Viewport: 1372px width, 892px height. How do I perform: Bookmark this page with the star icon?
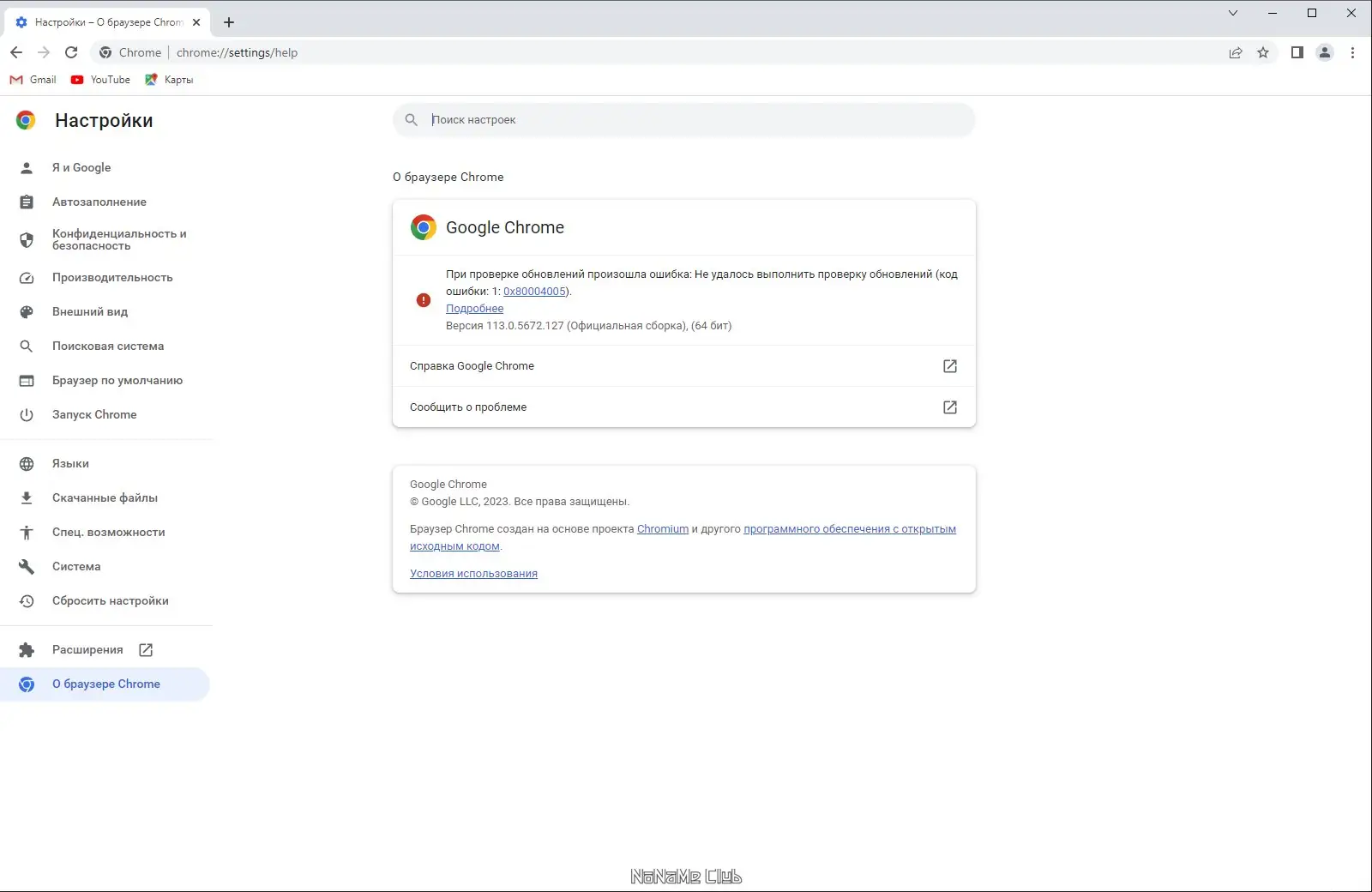point(1263,52)
